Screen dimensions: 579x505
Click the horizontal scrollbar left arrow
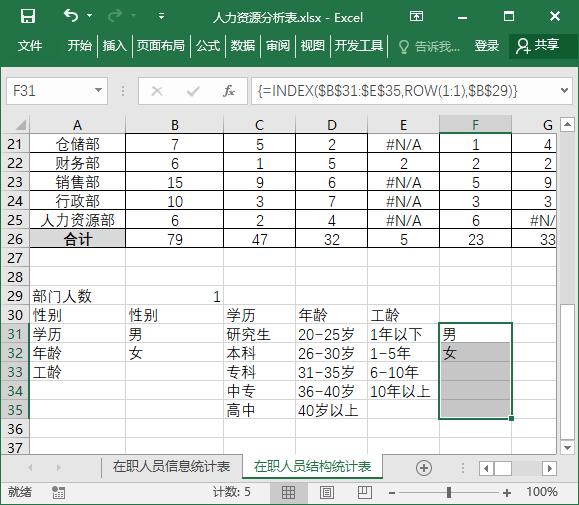[486, 468]
